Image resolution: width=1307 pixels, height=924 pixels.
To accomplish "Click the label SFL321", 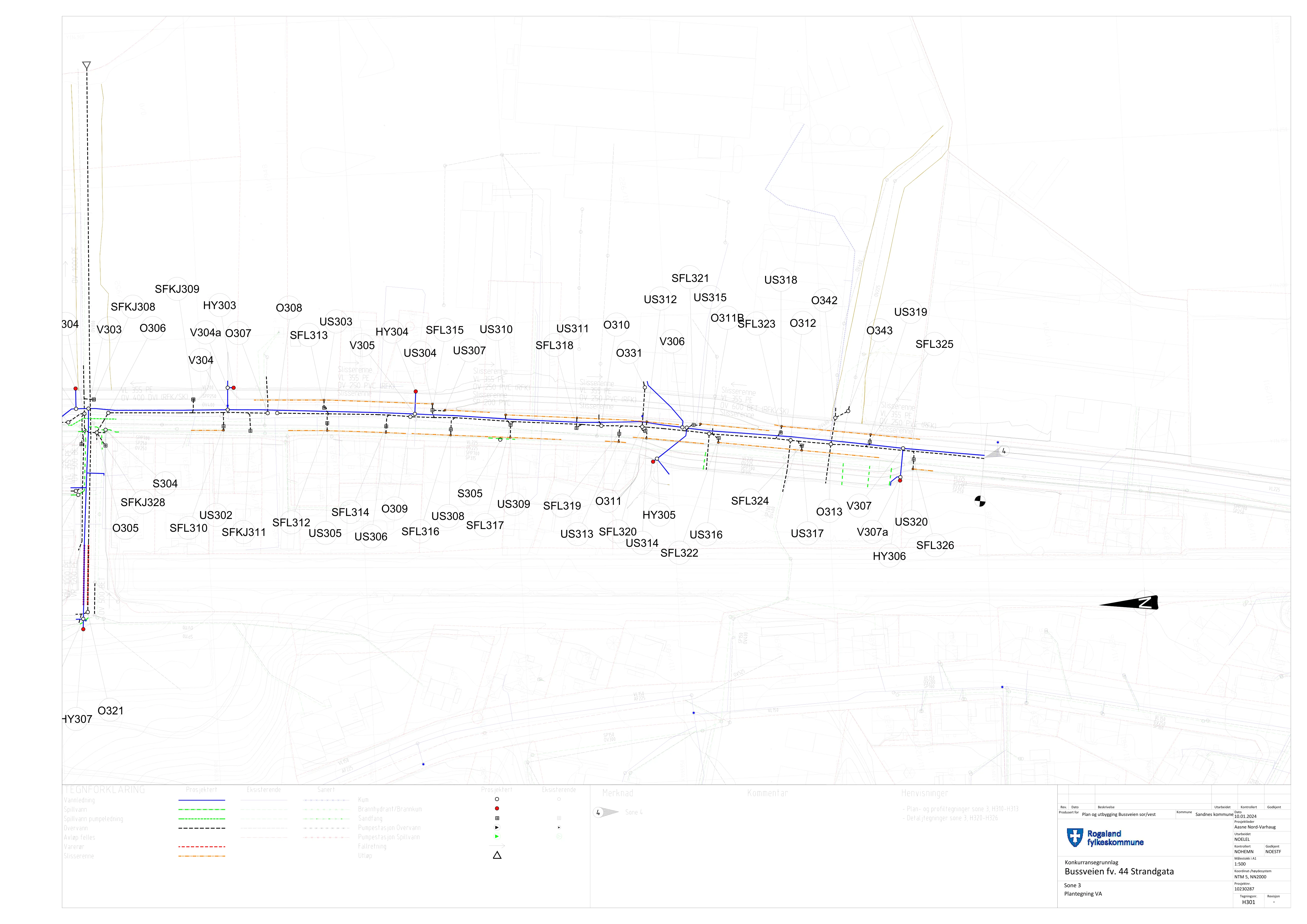I will [x=690, y=278].
